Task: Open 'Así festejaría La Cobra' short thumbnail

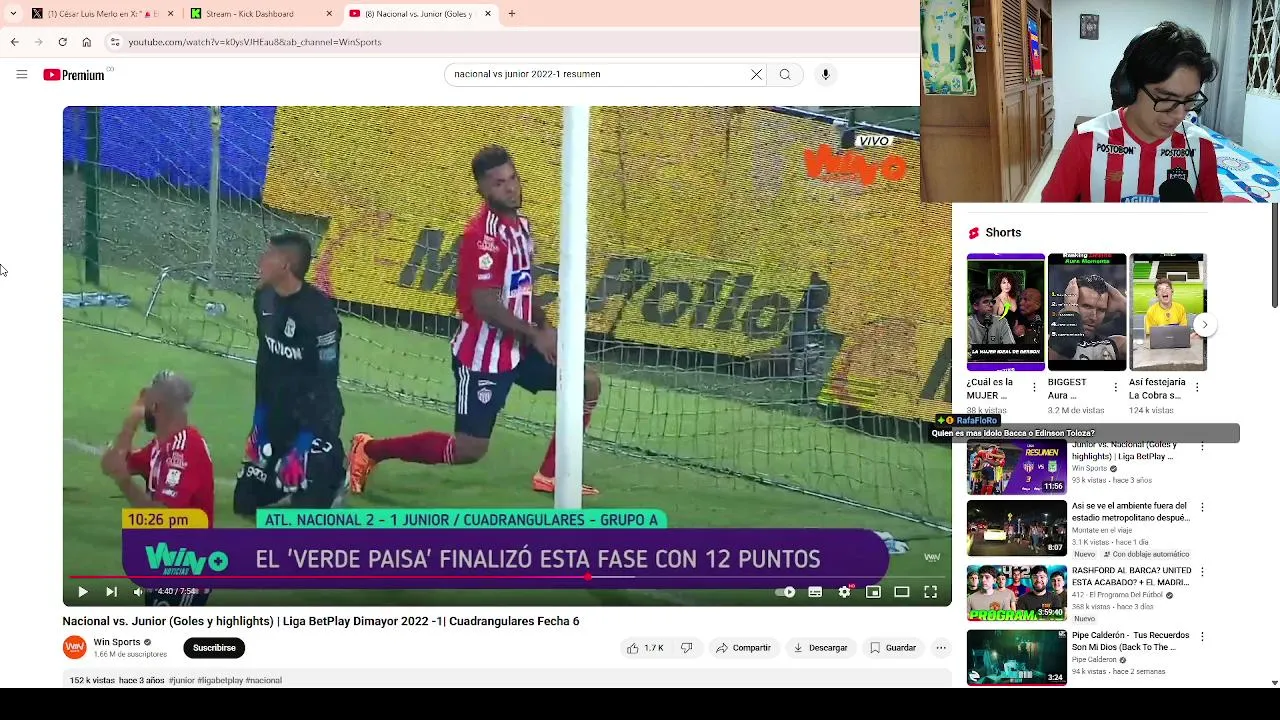Action: [x=1167, y=312]
